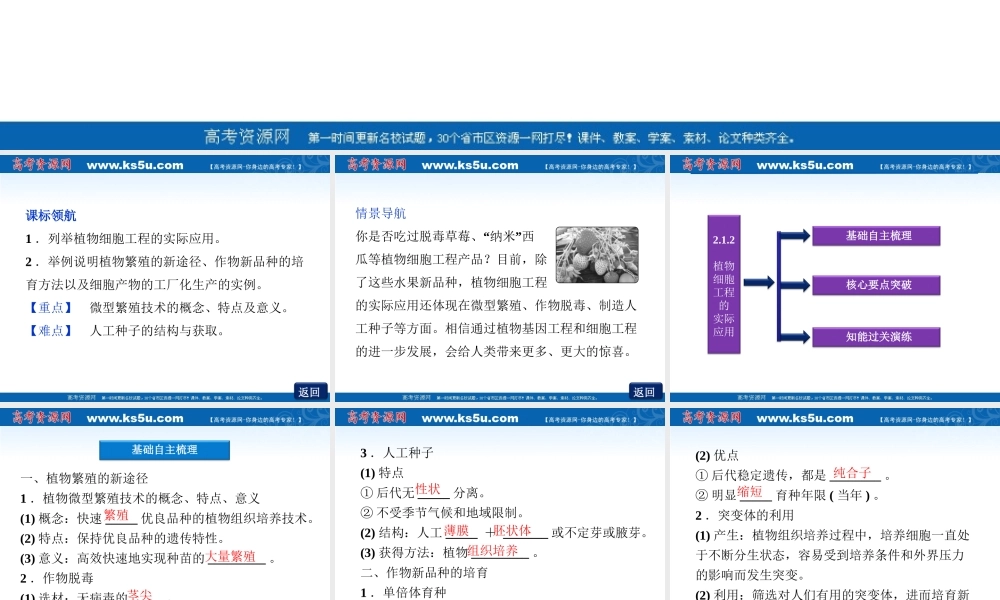This screenshot has height=600, width=1000.
Task: Select the heading '一、植物繁殖的新途径'
Action: 84,478
